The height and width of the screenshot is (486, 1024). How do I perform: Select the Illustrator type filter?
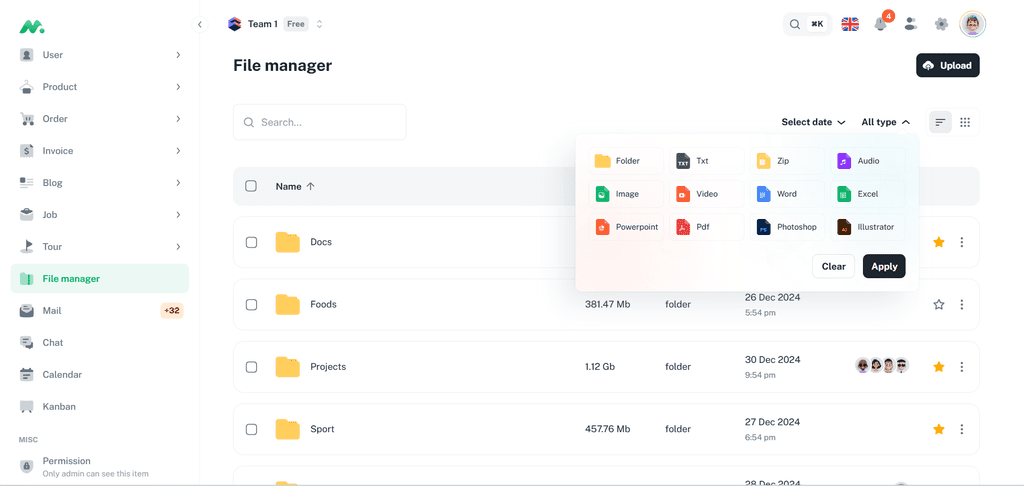coord(868,227)
